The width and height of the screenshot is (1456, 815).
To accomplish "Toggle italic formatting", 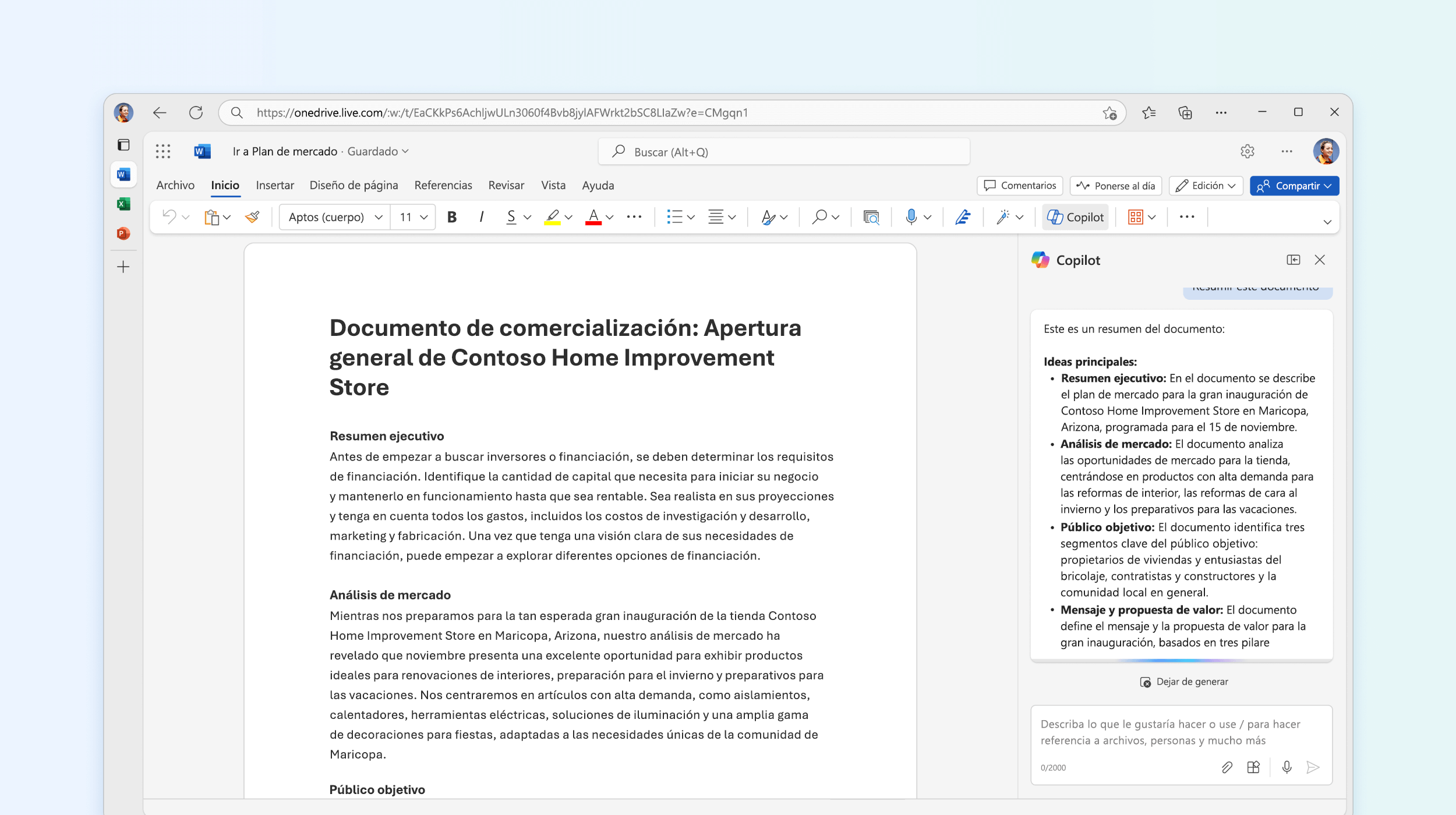I will (481, 217).
